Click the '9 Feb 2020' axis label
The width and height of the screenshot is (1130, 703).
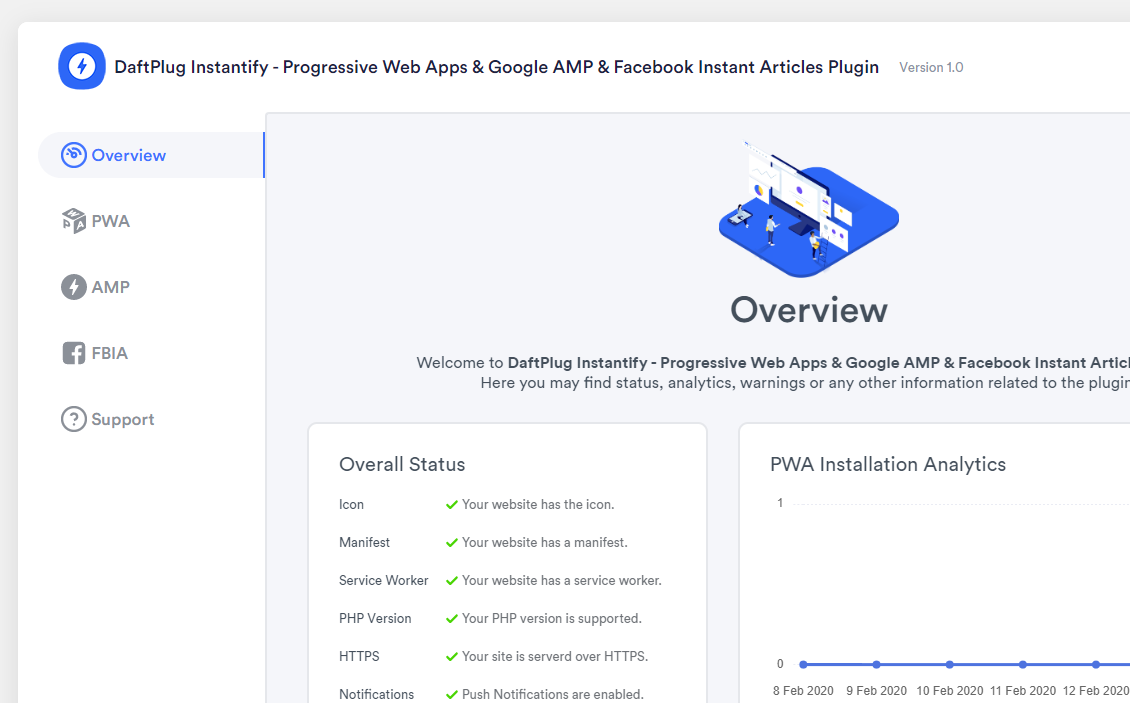pyautogui.click(x=876, y=691)
